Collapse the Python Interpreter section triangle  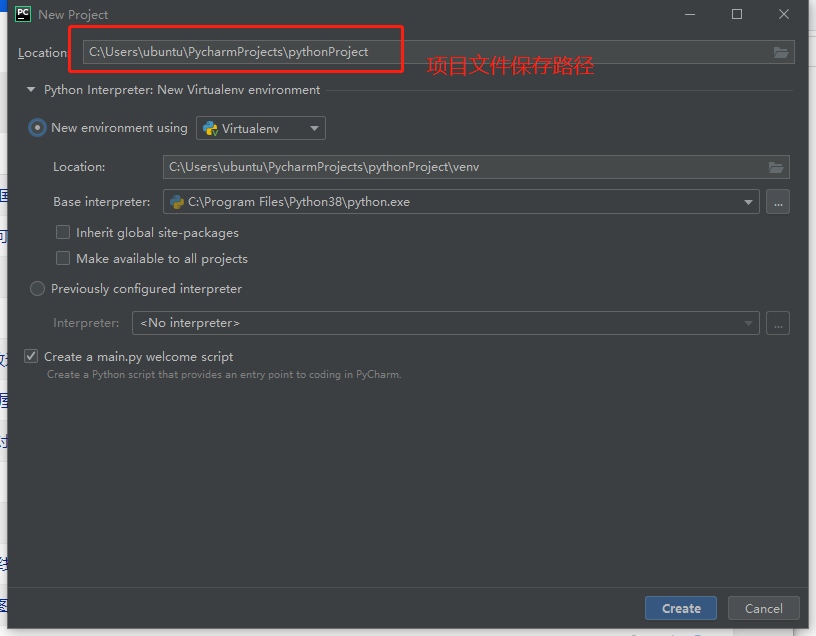point(31,90)
